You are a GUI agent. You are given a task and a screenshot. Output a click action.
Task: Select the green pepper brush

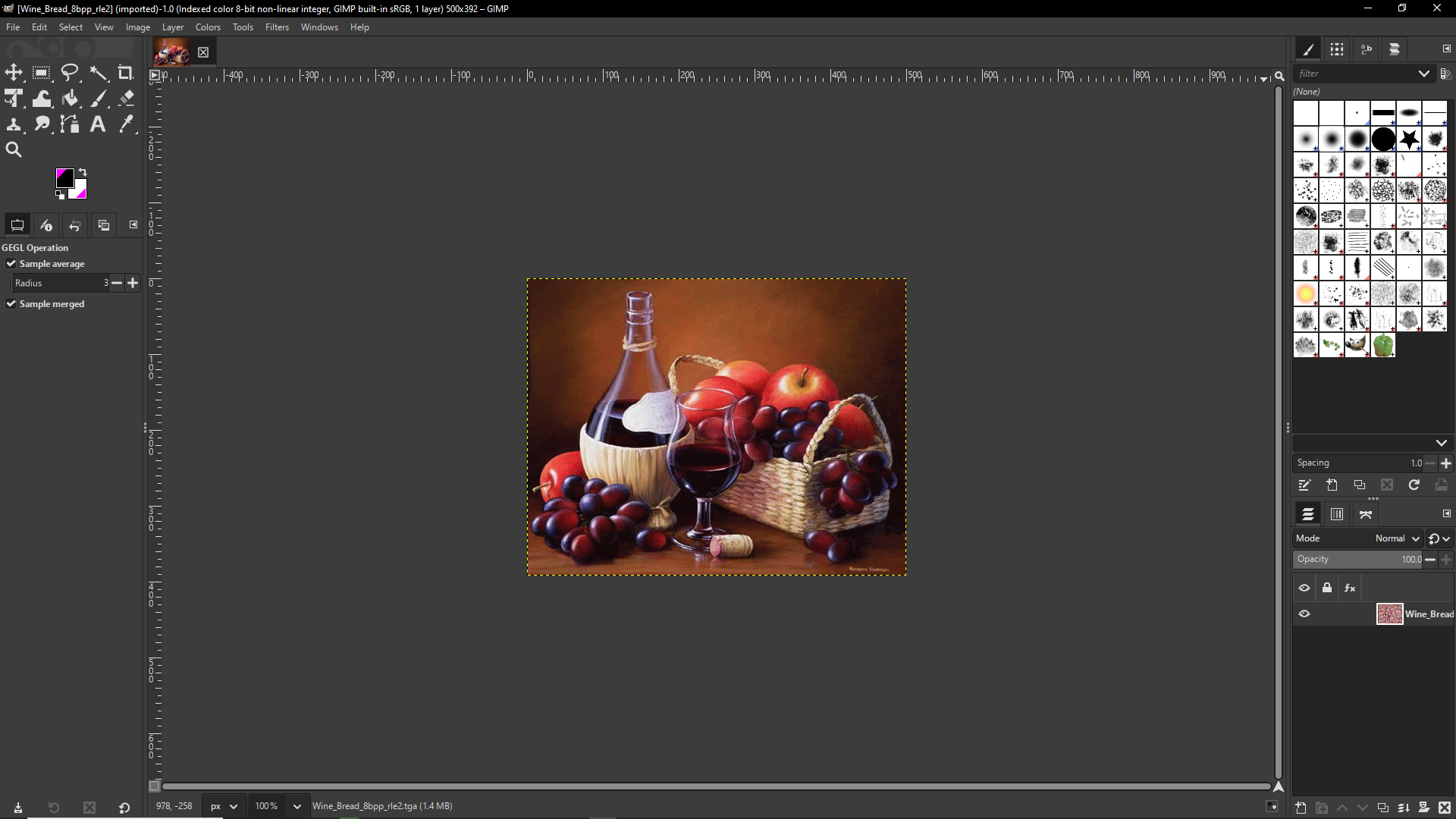click(x=1383, y=345)
